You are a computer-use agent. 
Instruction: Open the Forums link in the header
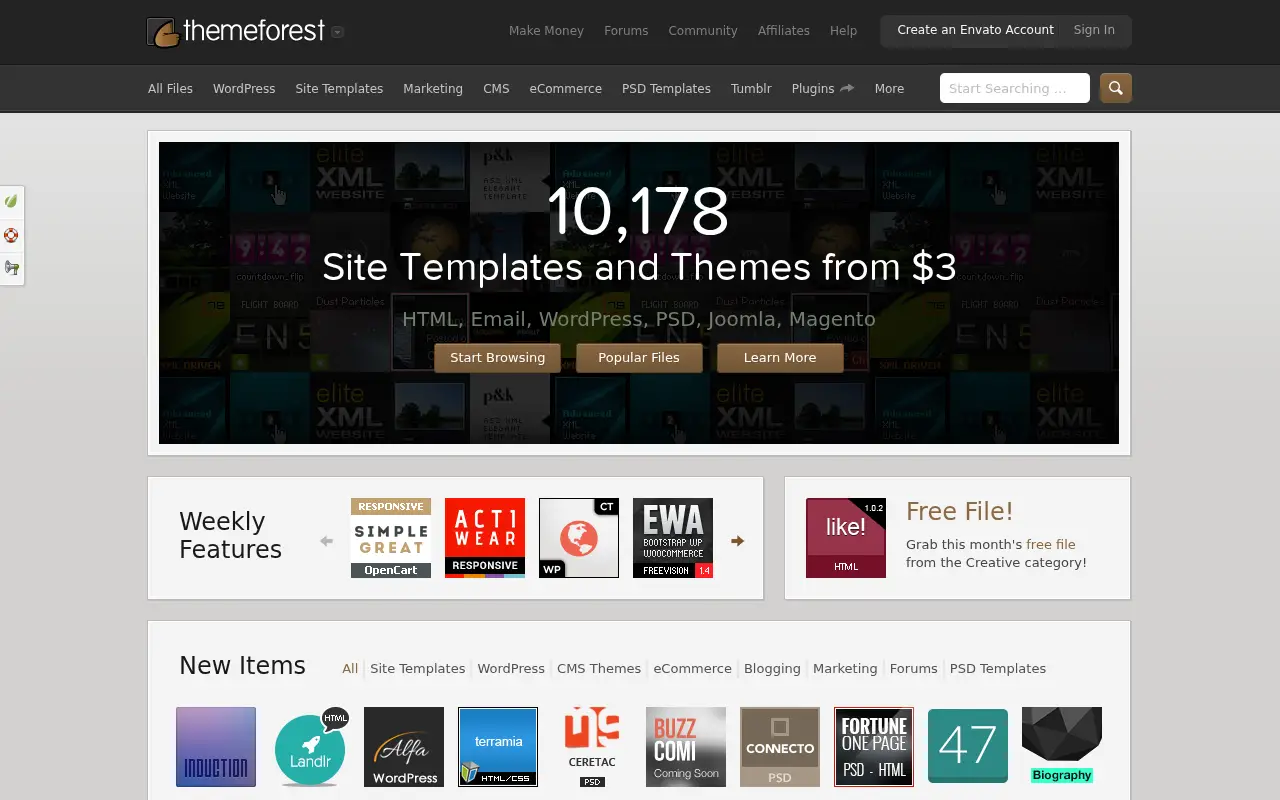[x=626, y=31]
